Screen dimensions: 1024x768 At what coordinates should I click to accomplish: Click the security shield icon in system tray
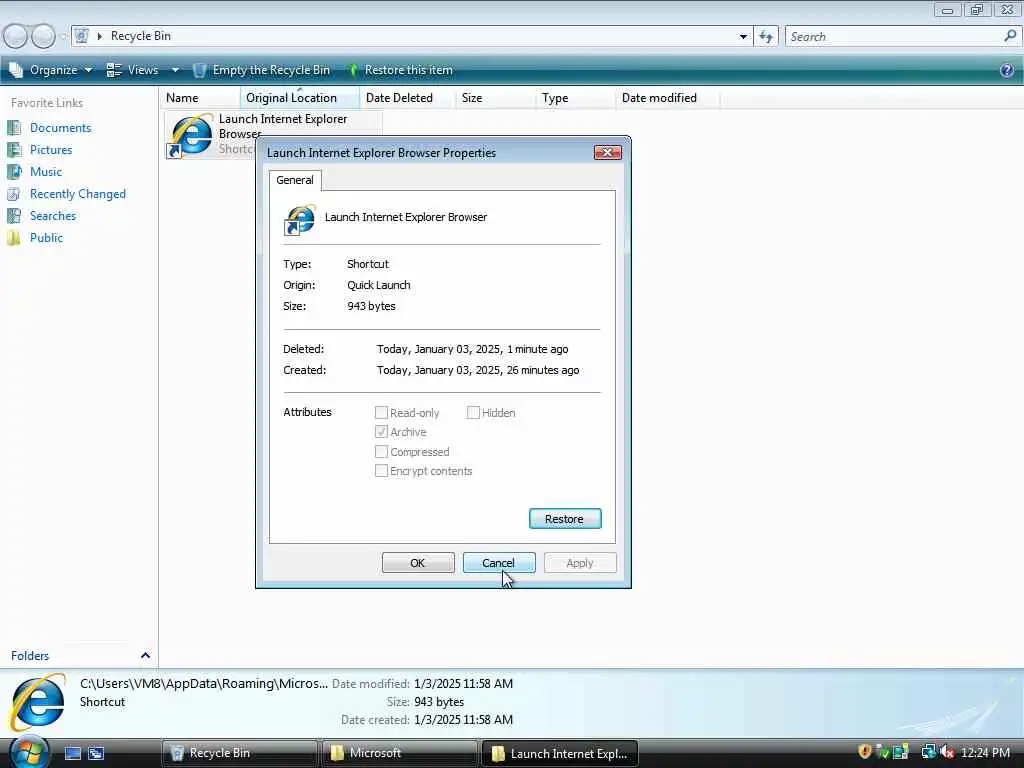tap(865, 752)
